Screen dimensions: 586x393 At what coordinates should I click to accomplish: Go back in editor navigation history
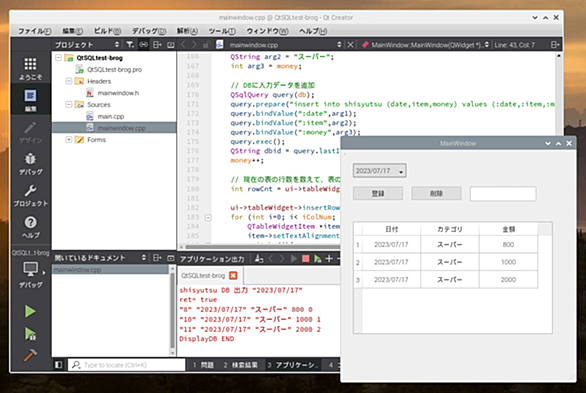click(183, 44)
